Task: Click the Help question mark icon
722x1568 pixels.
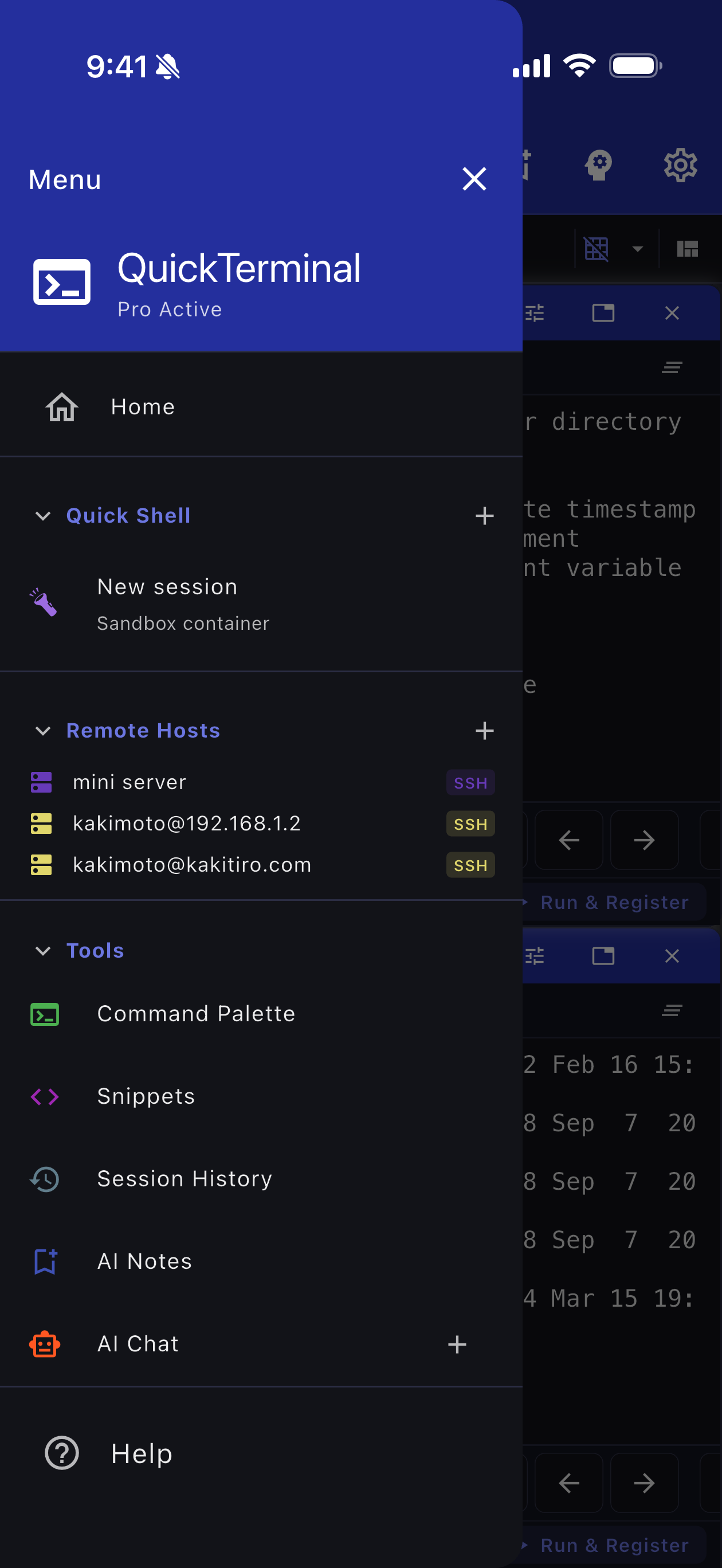Action: 62,1453
